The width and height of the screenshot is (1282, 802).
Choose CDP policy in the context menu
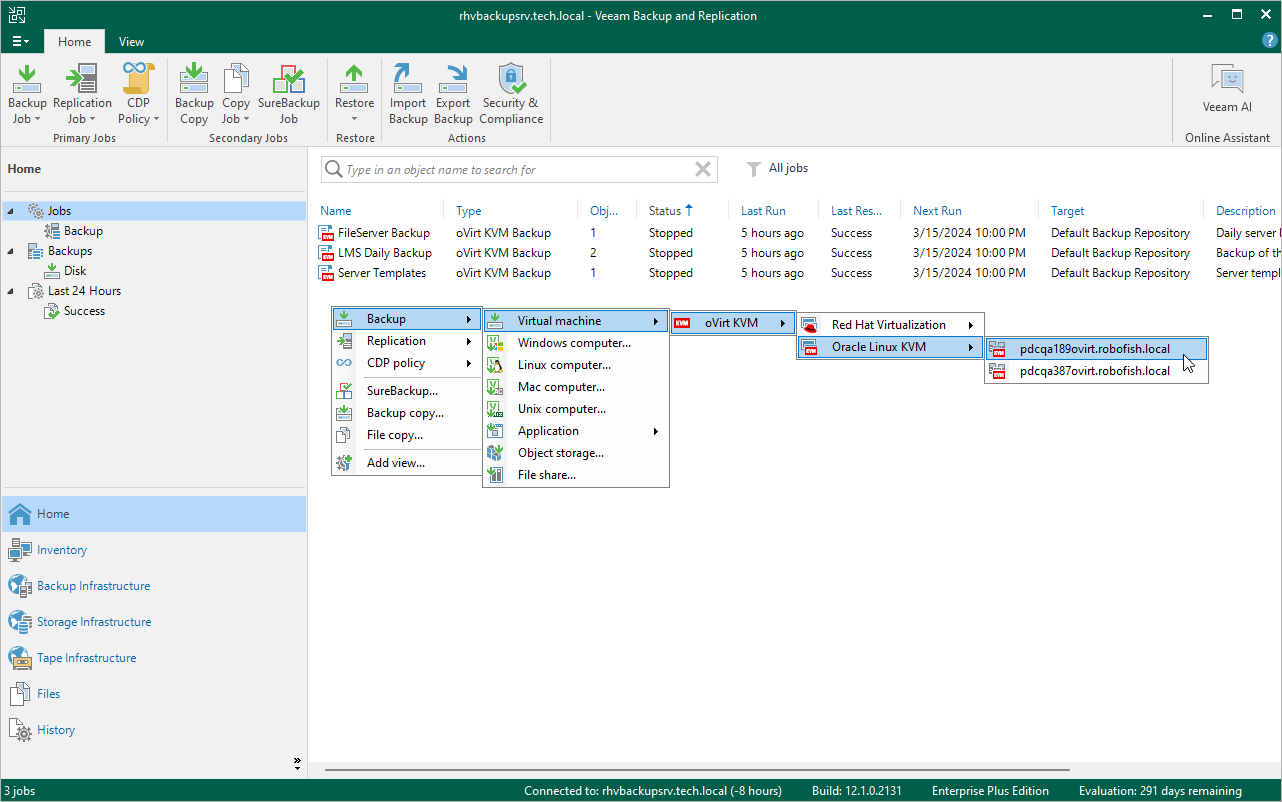tap(407, 363)
